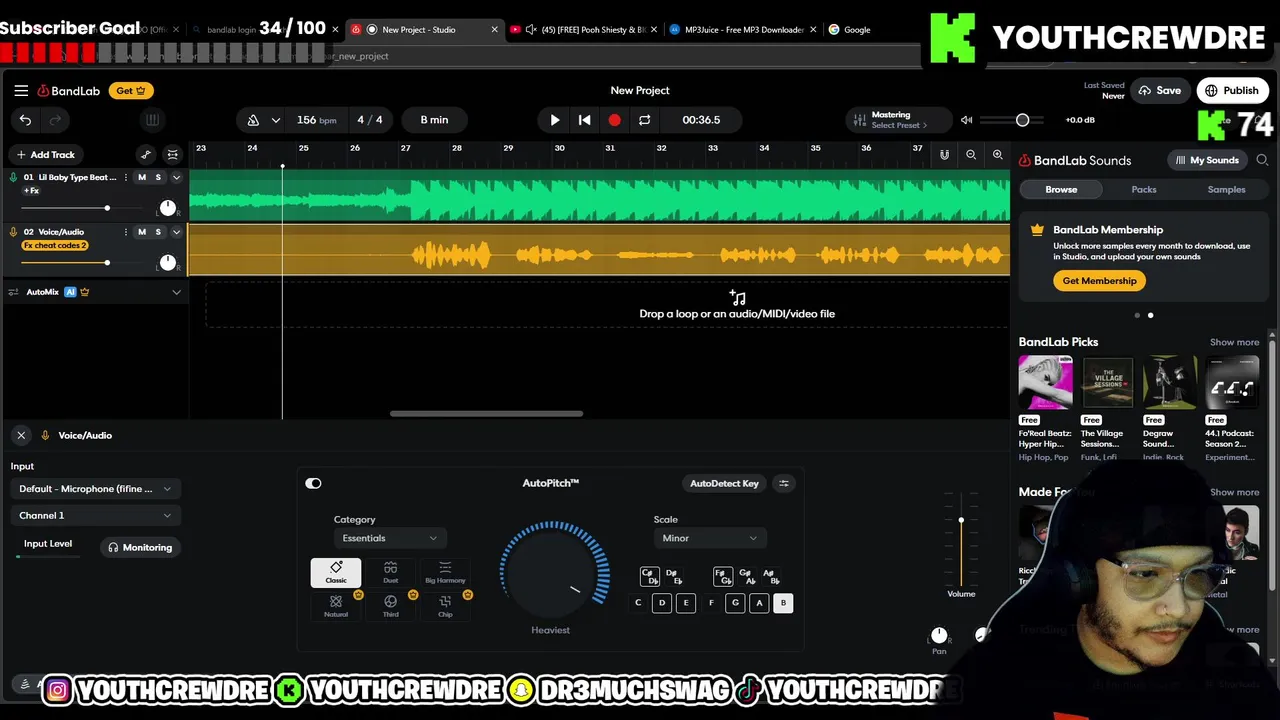The height and width of the screenshot is (720, 1280).
Task: Click the automation curve icon beside Add Track
Action: tap(146, 154)
